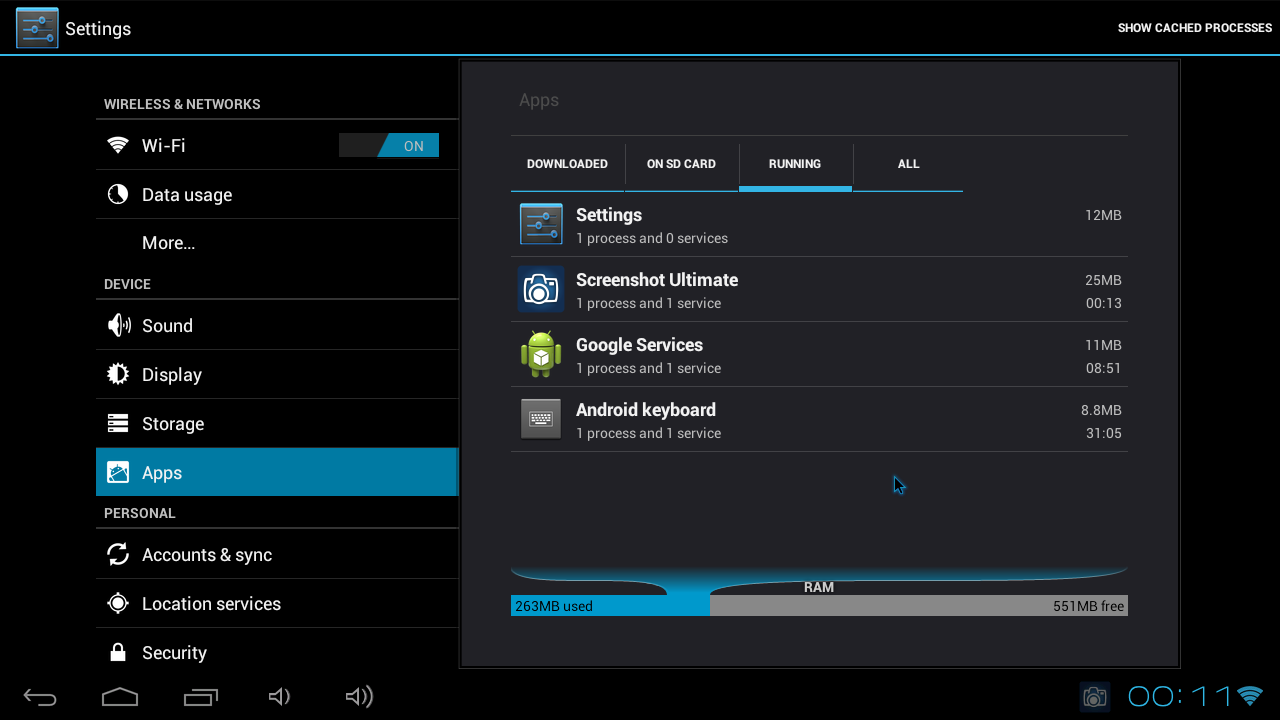Click the Storage bars icon
This screenshot has height=720, width=1280.
click(x=118, y=423)
